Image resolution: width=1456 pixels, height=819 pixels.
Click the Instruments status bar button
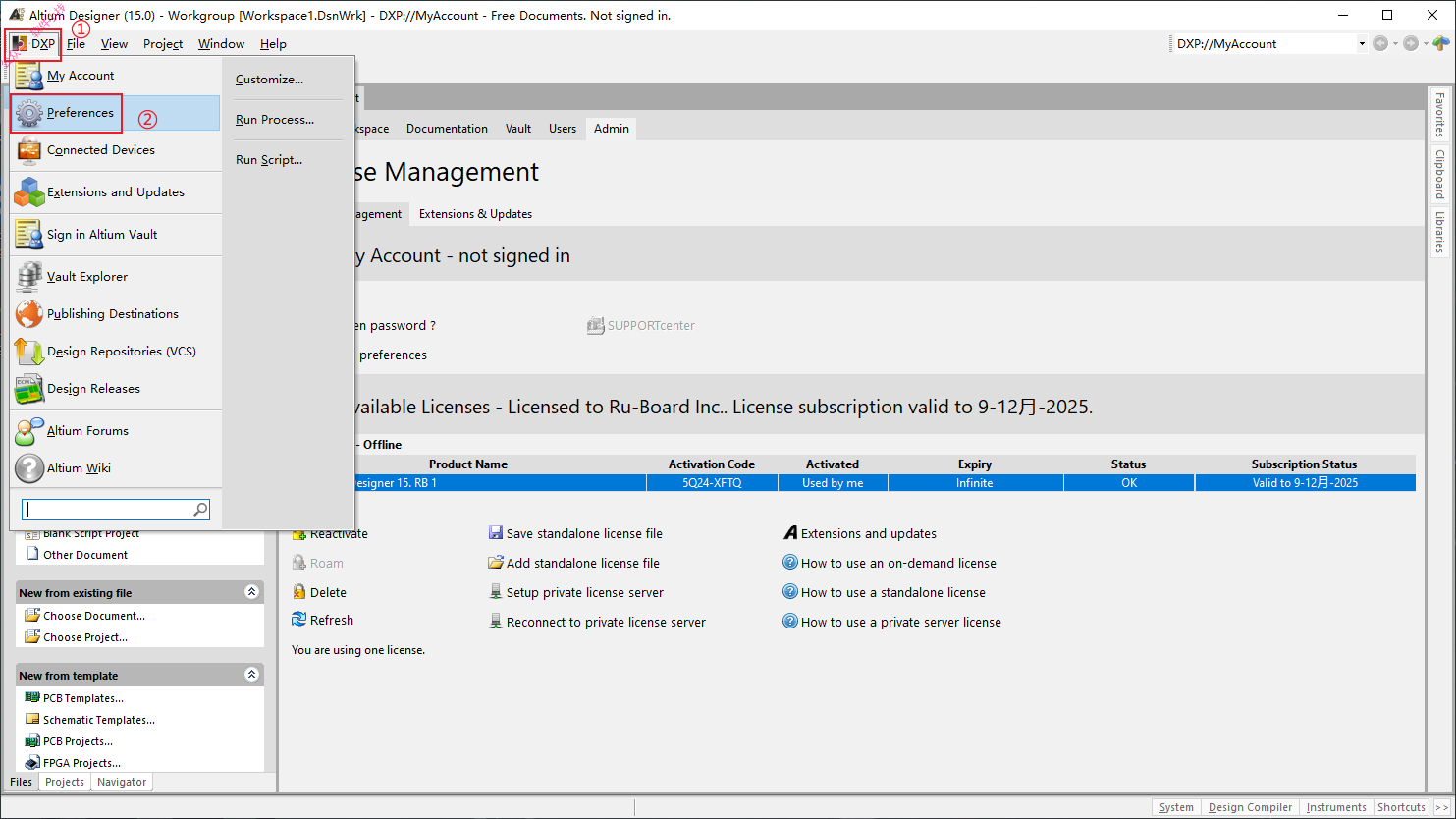[1335, 807]
